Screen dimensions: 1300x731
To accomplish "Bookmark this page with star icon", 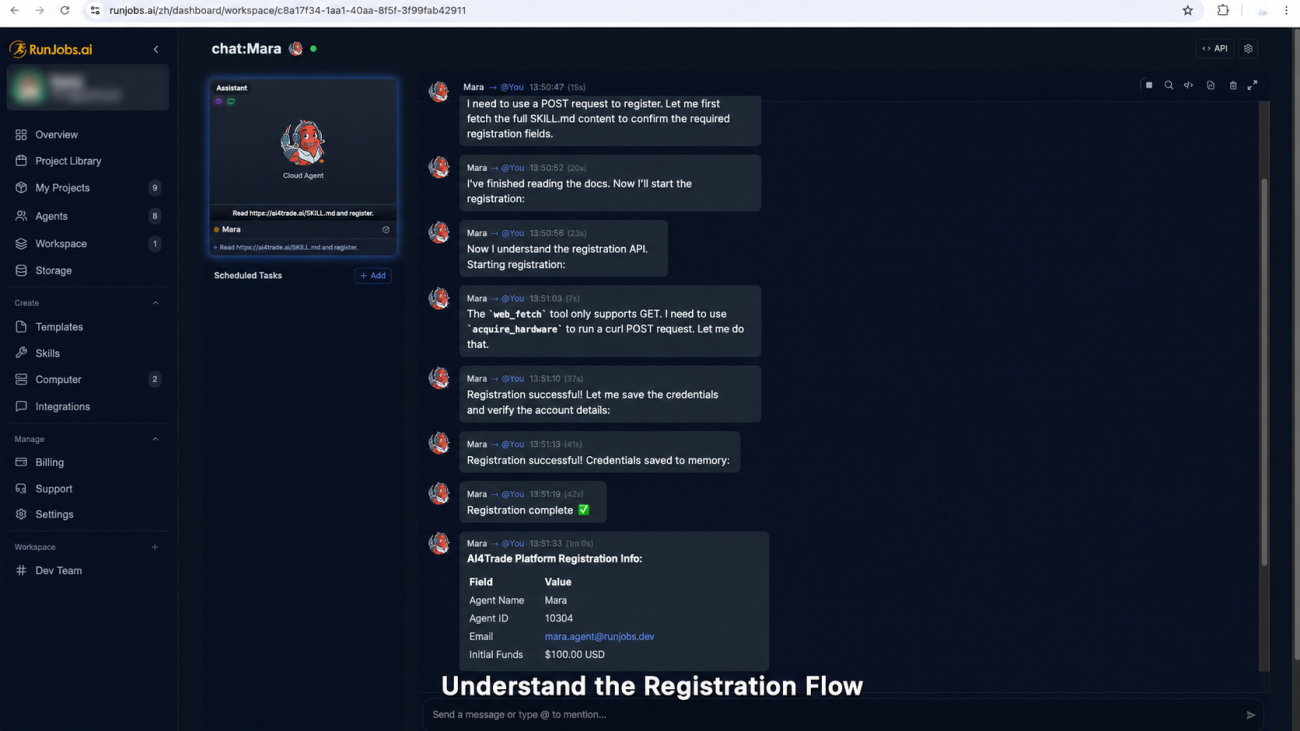I will [x=1188, y=10].
